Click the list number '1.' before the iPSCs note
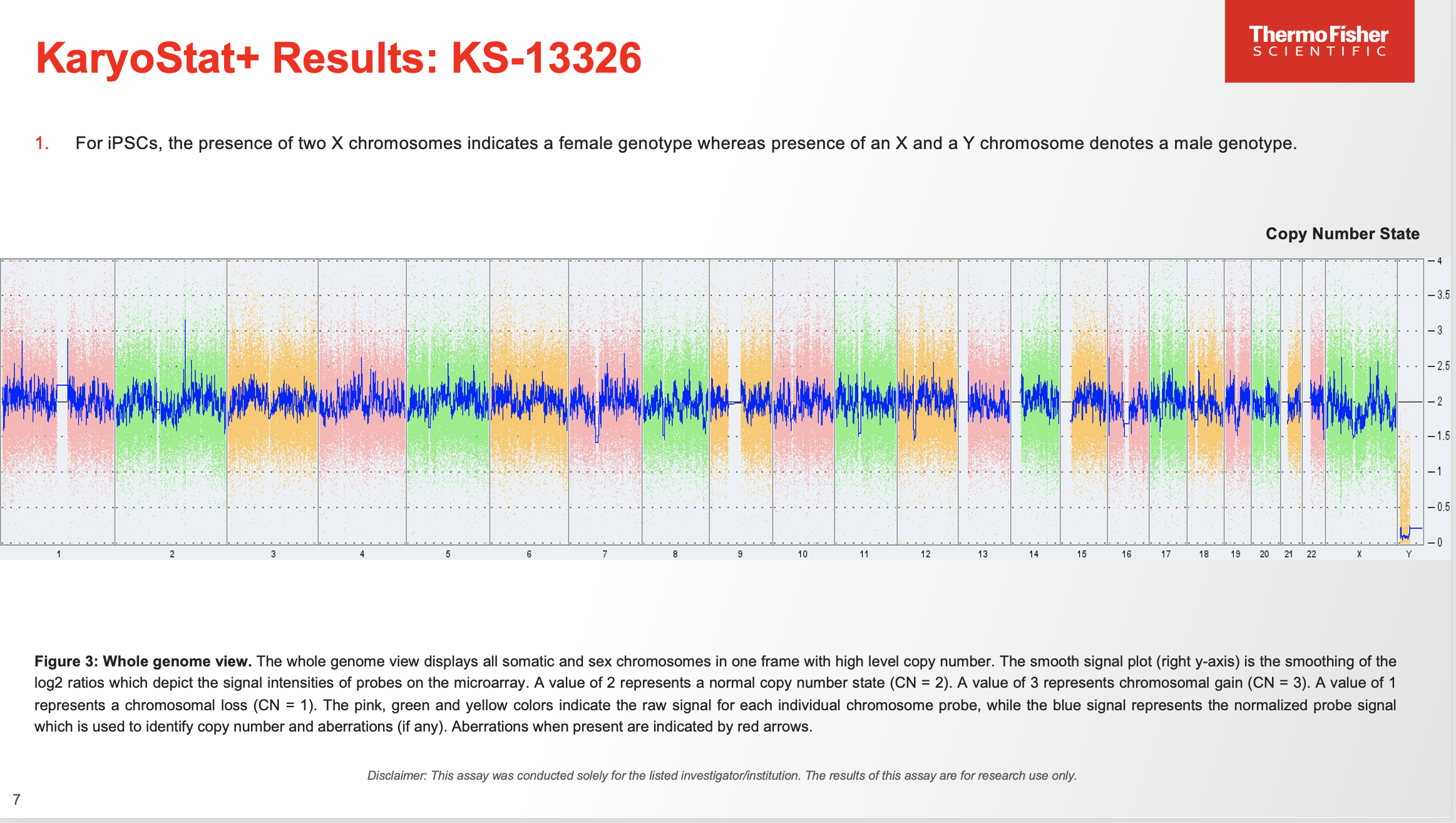This screenshot has width=1456, height=823. [x=42, y=143]
